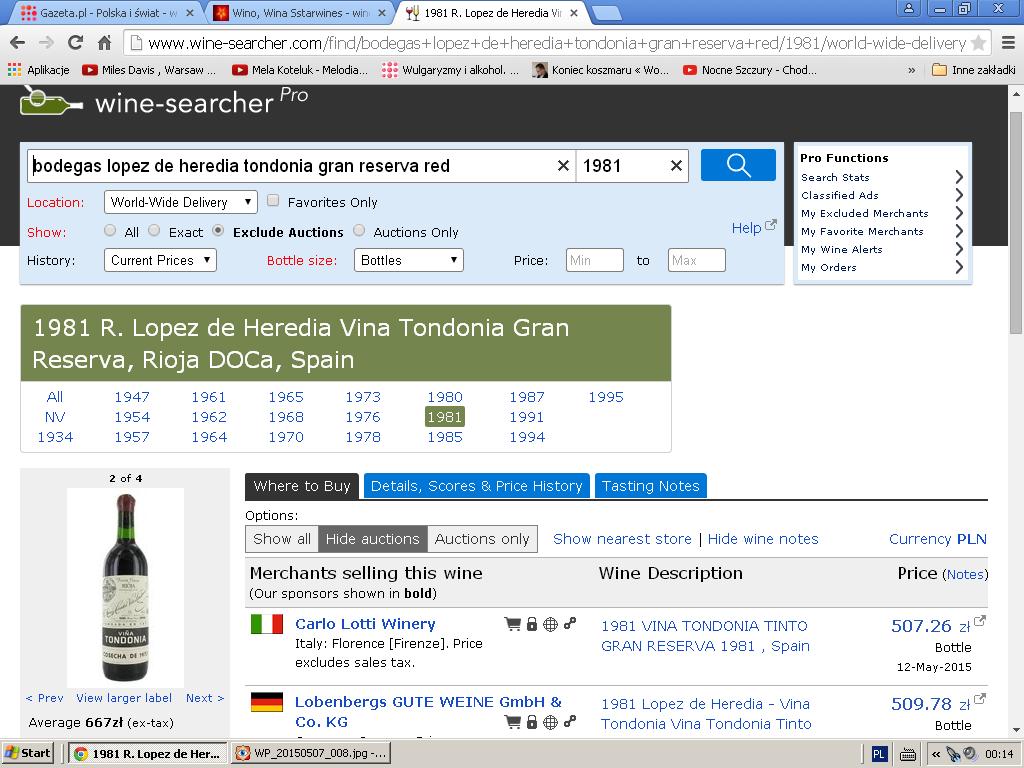Switch to the Wino, Wina Sstarwines tab
The height and width of the screenshot is (768, 1024).
(x=299, y=12)
